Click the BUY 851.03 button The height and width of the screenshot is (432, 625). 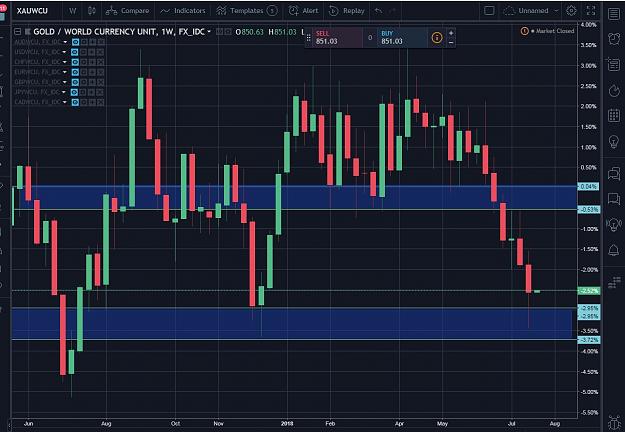[x=402, y=37]
